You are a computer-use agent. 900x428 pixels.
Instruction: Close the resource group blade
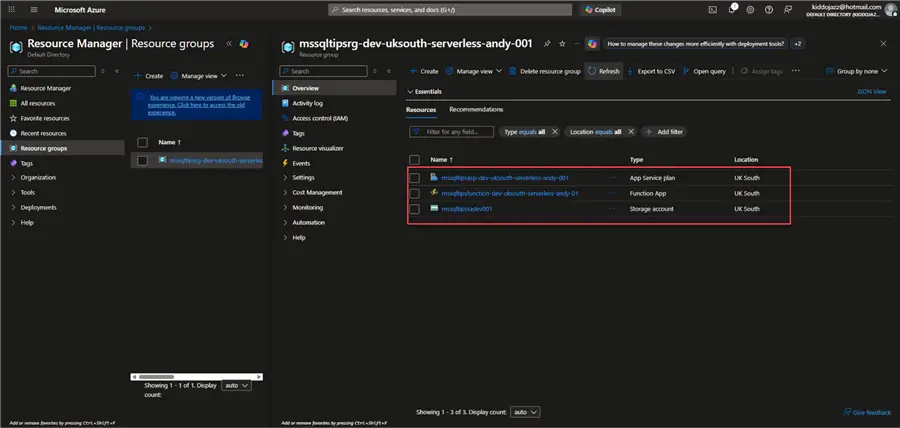point(883,44)
